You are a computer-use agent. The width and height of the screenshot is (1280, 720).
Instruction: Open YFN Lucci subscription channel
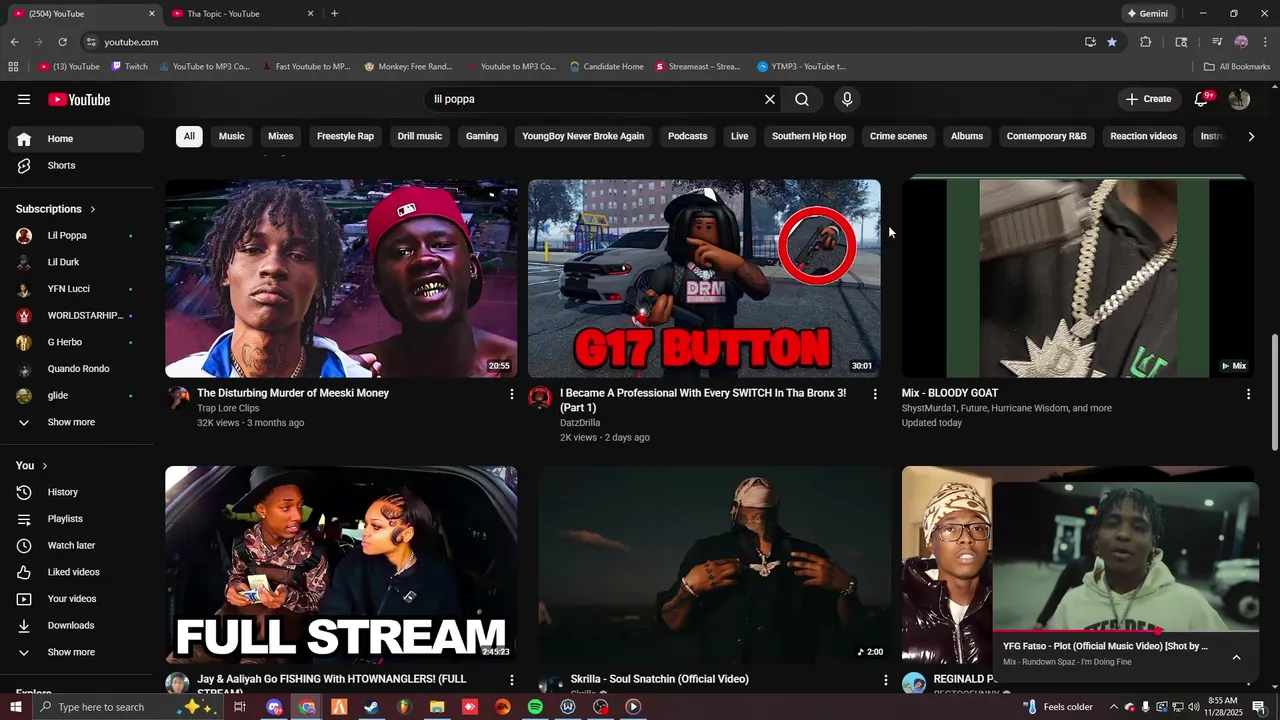point(76,289)
